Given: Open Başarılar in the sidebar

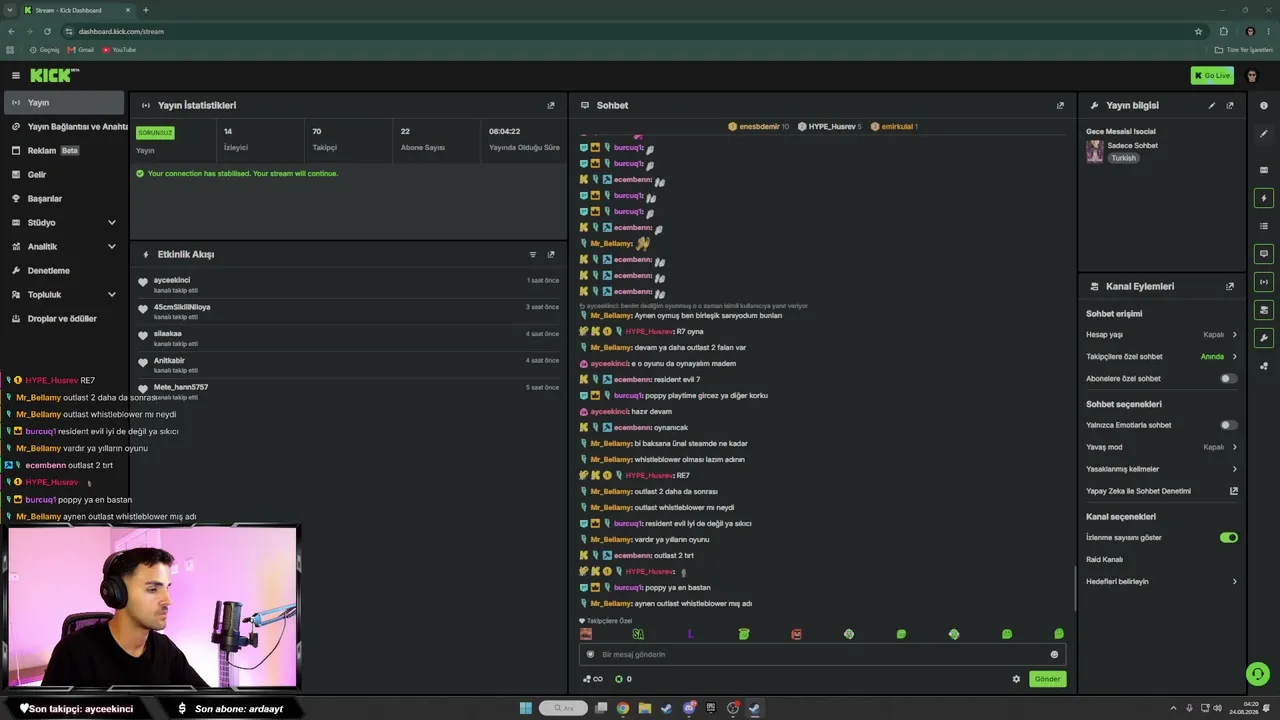Looking at the screenshot, I should [x=64, y=199].
